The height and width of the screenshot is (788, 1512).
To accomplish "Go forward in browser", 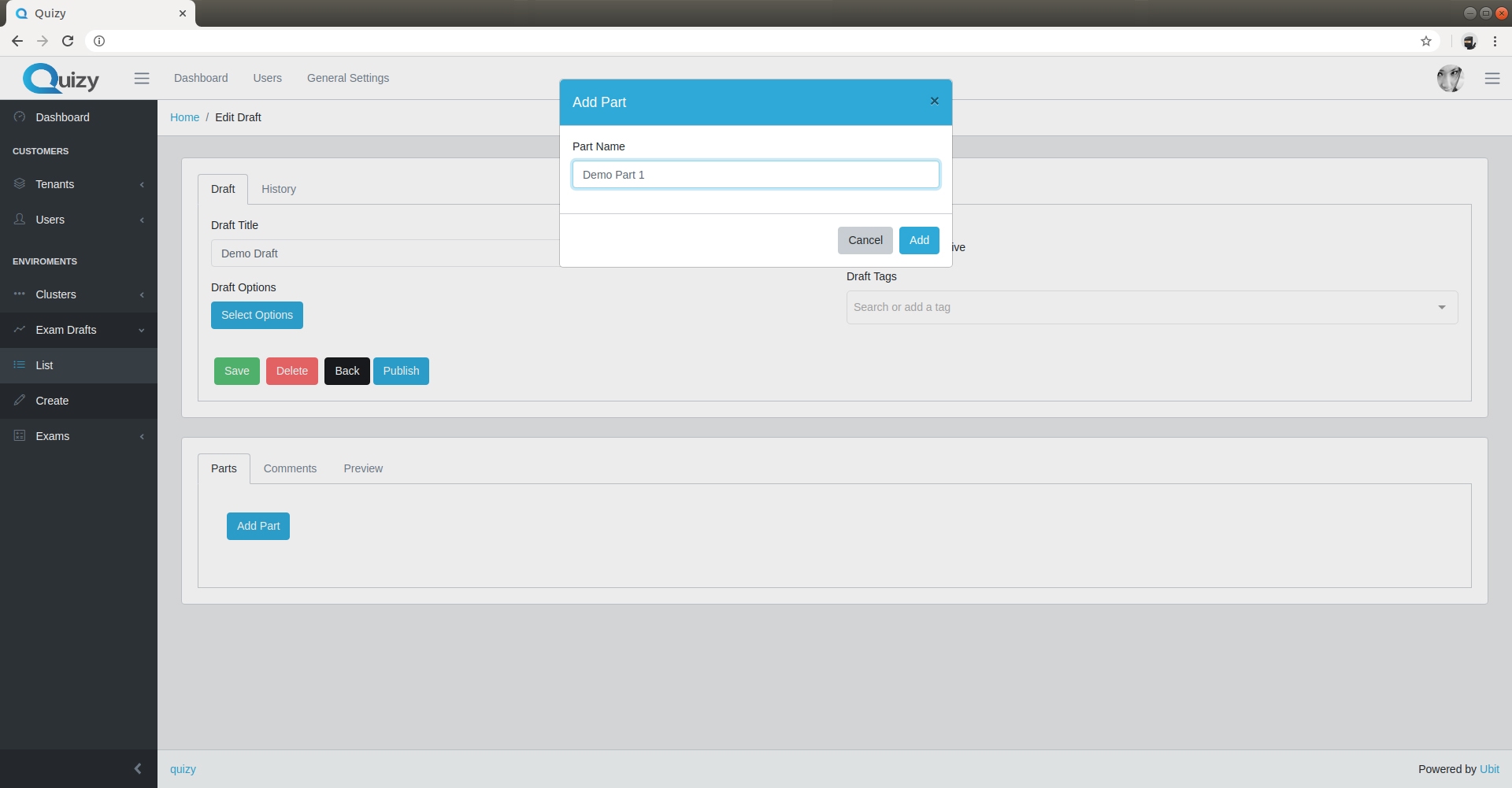I will 43,41.
